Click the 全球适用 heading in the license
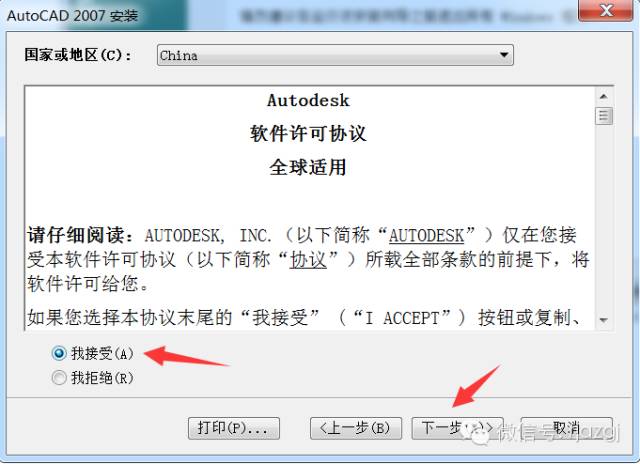The width and height of the screenshot is (640, 464). (x=308, y=167)
